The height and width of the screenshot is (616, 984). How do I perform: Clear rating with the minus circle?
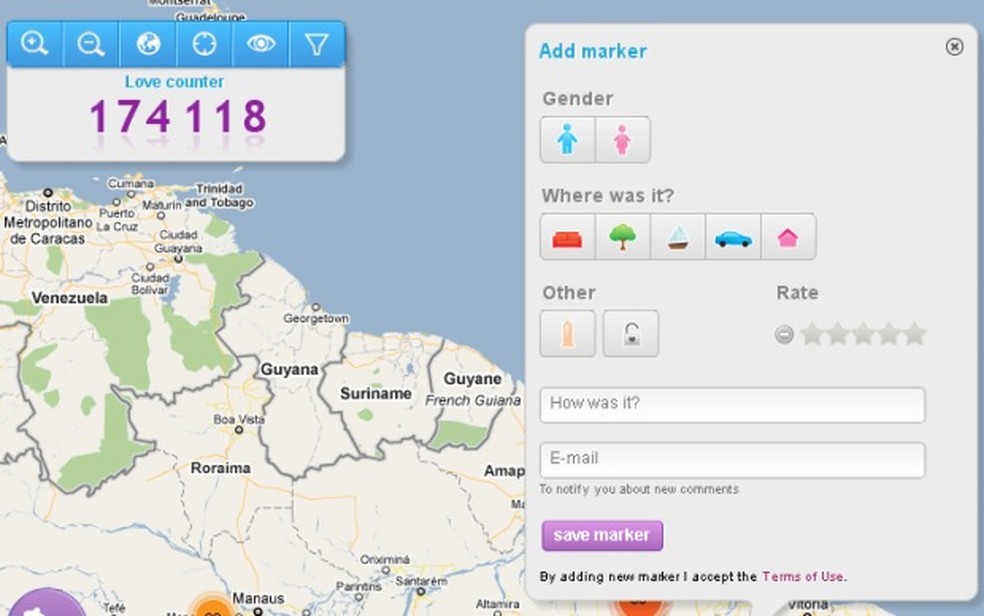click(784, 334)
